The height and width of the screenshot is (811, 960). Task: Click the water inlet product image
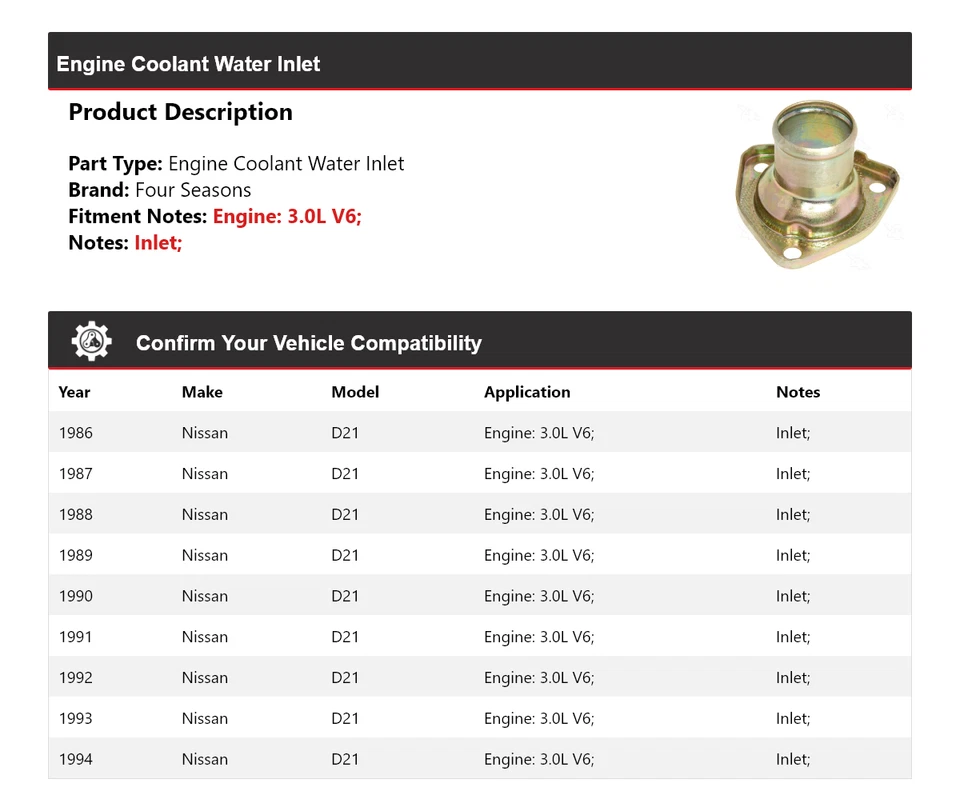816,184
